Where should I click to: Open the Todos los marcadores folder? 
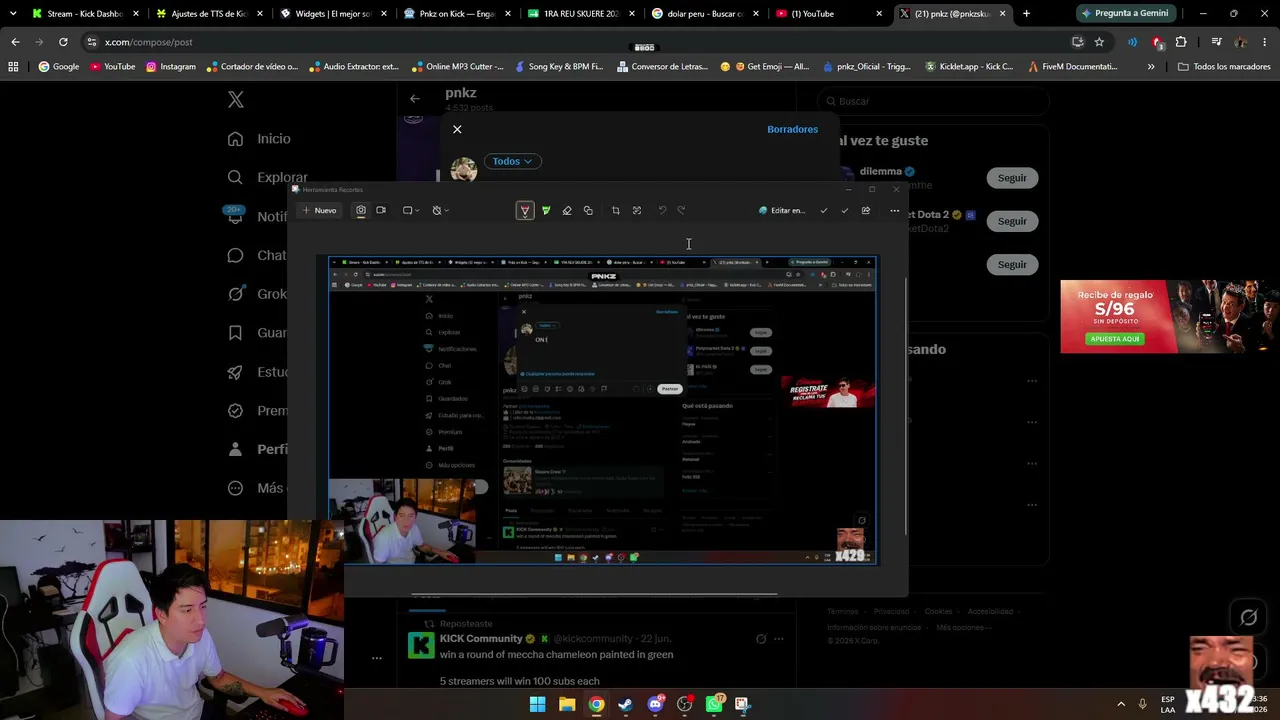click(1222, 67)
